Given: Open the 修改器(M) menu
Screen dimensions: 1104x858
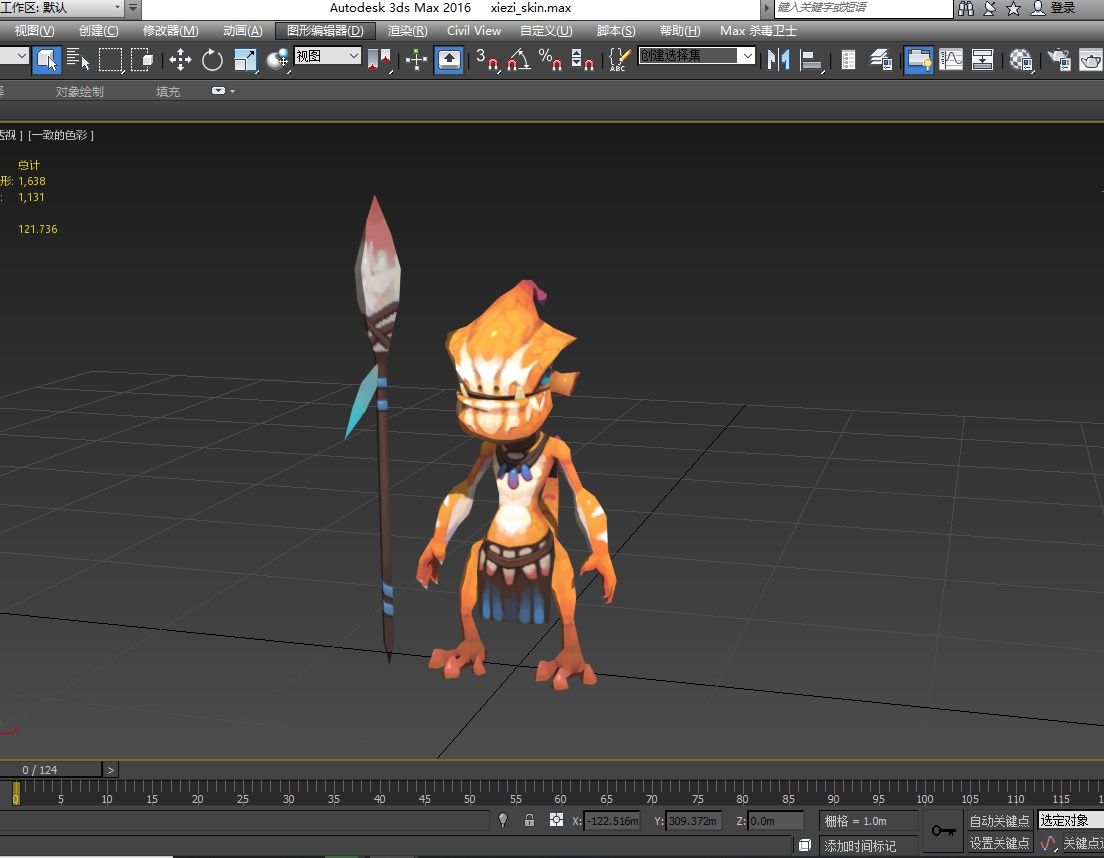Looking at the screenshot, I should click(x=170, y=31).
